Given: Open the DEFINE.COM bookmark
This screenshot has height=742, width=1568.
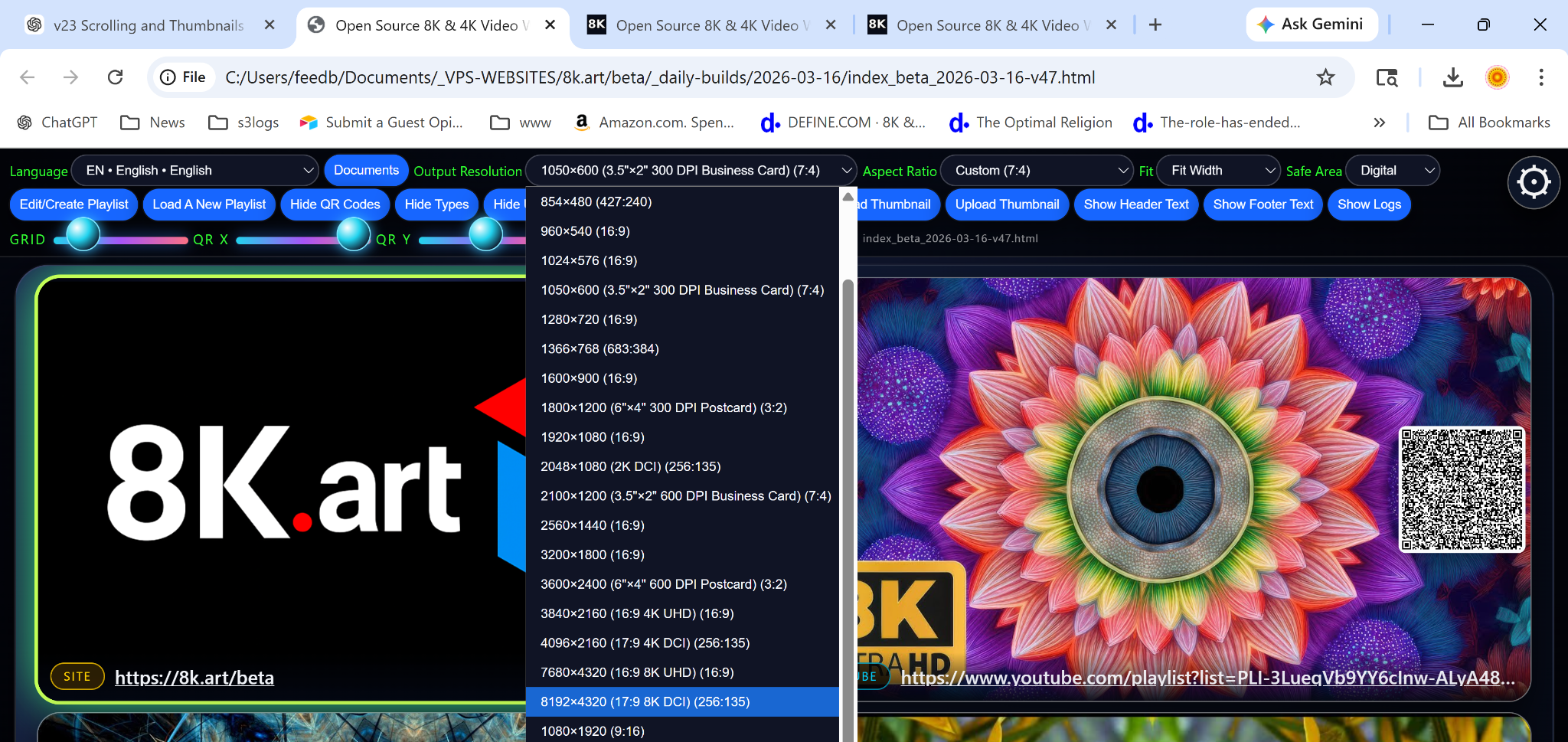Looking at the screenshot, I should 842,123.
